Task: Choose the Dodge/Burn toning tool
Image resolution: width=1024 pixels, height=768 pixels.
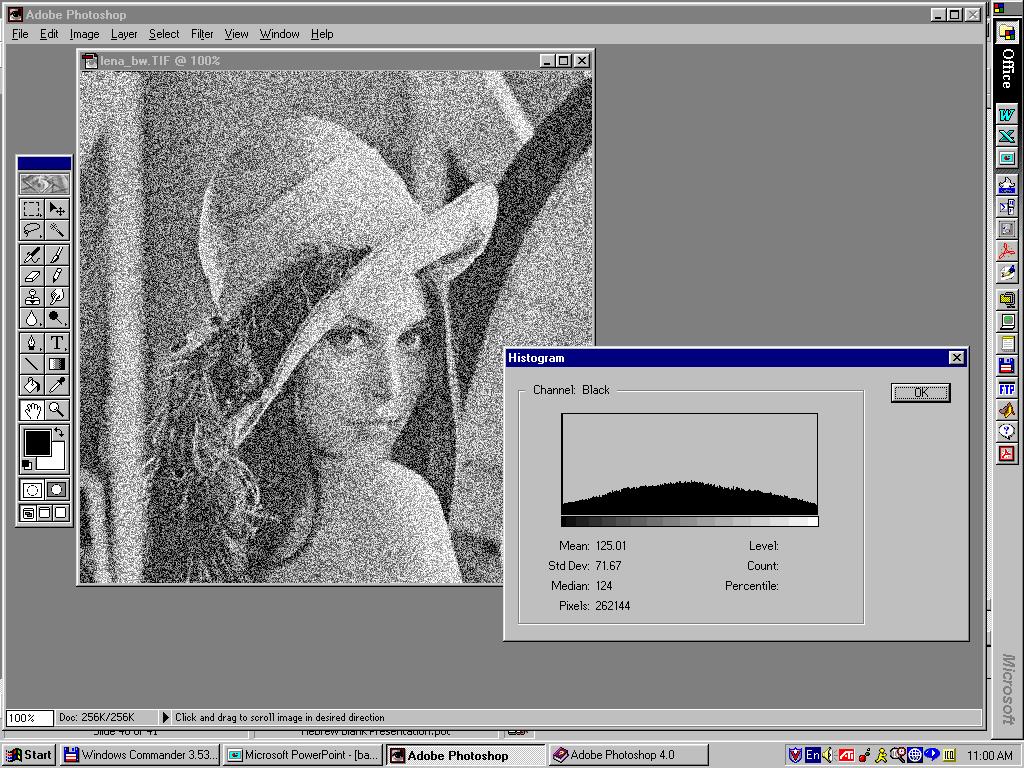Action: point(57,318)
